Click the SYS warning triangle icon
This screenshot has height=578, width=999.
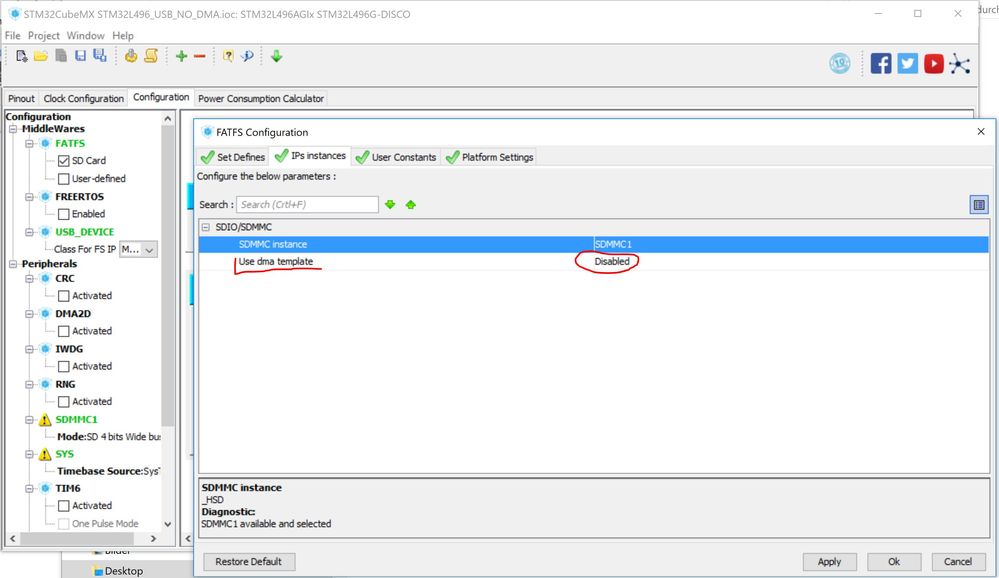pos(45,454)
